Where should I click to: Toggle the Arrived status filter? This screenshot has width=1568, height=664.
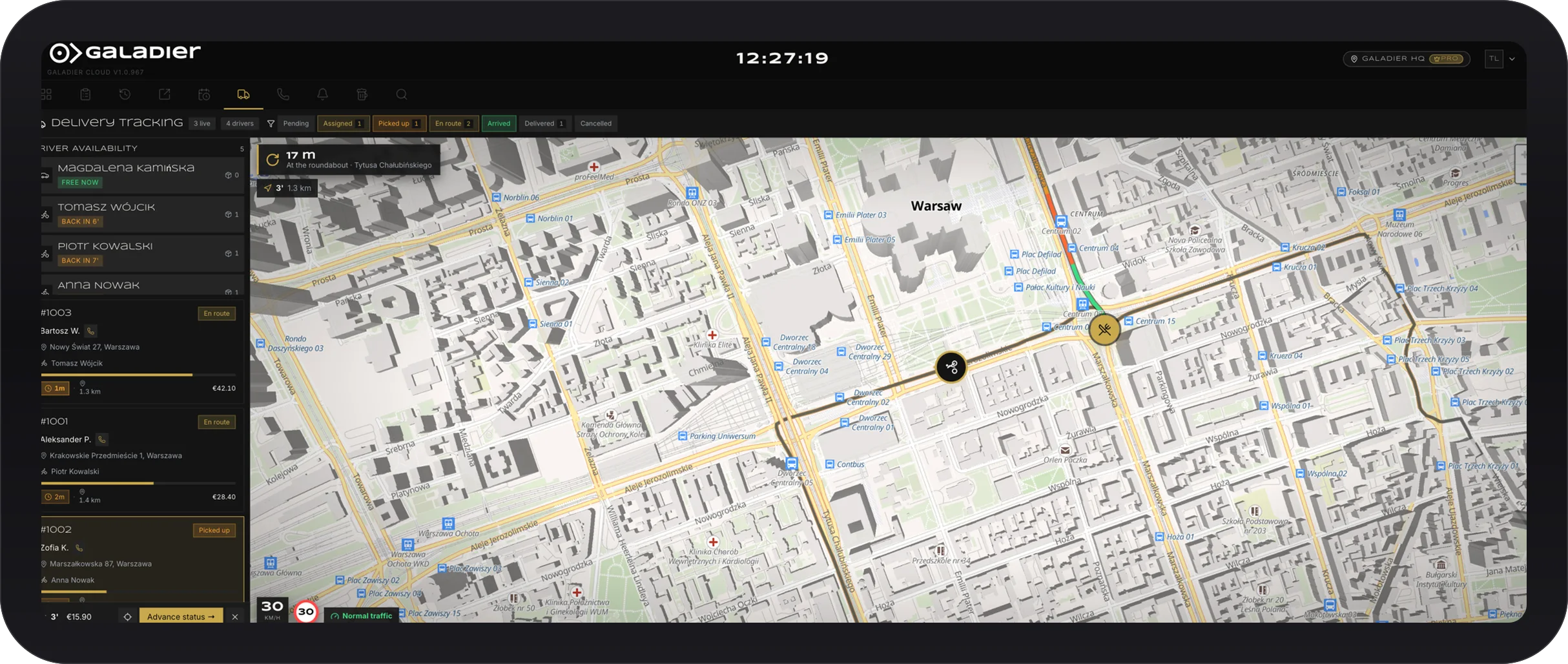(x=499, y=123)
